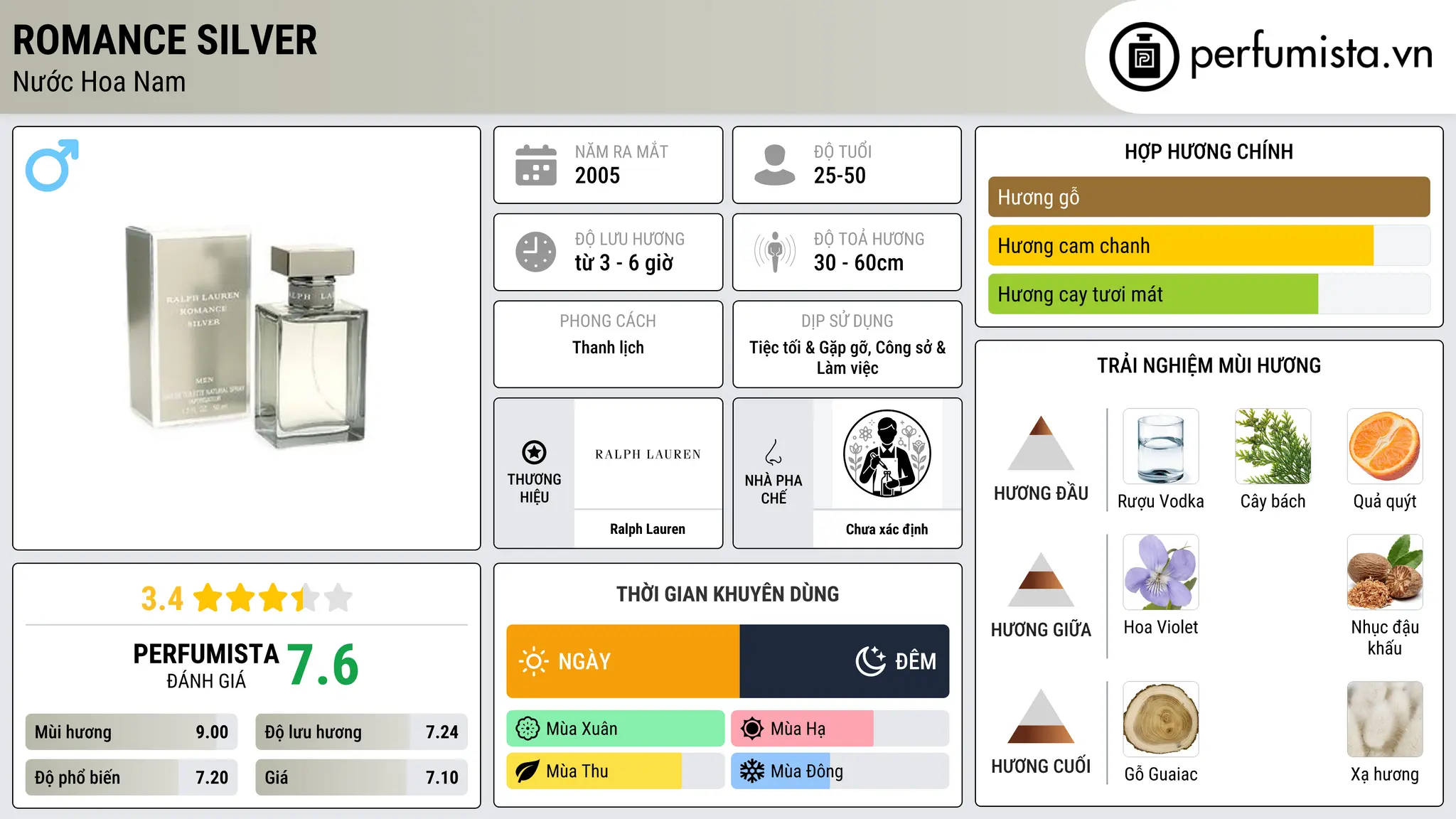Screen dimensions: 1456x819
Task: Click the sun icon in the Ngày bar
Action: coord(534,661)
